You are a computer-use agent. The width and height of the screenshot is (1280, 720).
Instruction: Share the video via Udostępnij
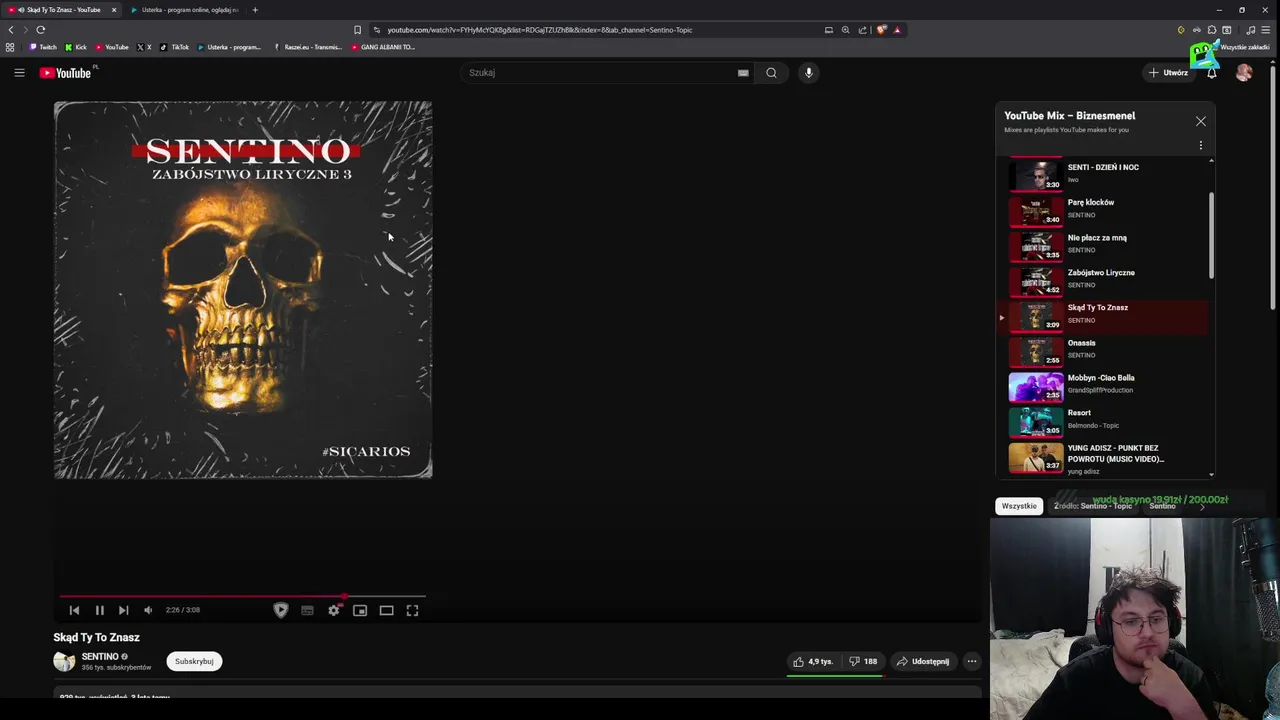pos(922,661)
